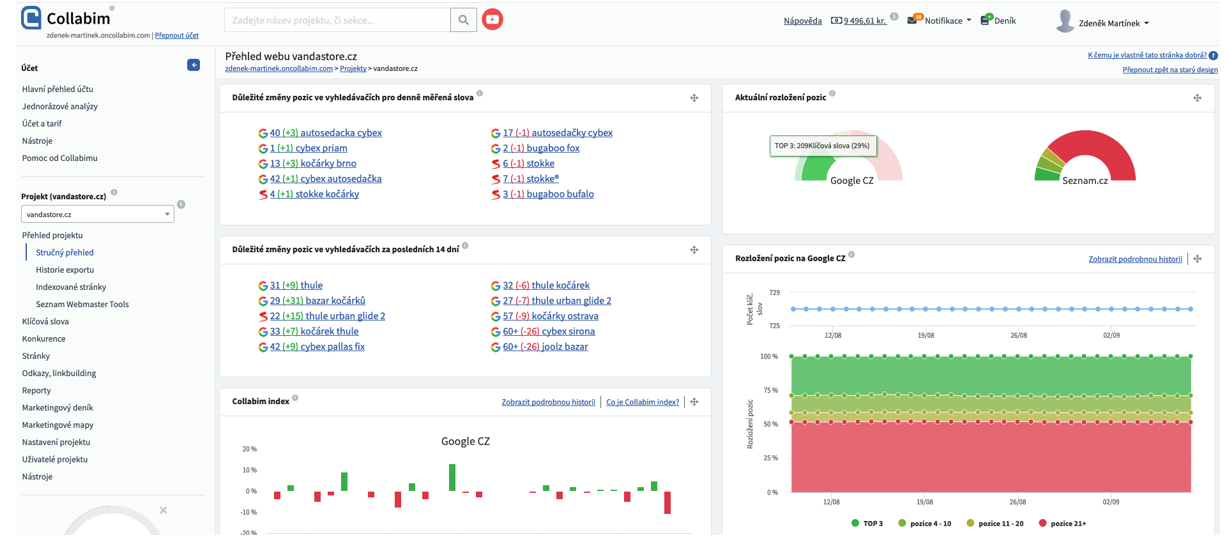1228x557 pixels.
Task: Open the red YouTube video icon
Action: click(x=492, y=19)
